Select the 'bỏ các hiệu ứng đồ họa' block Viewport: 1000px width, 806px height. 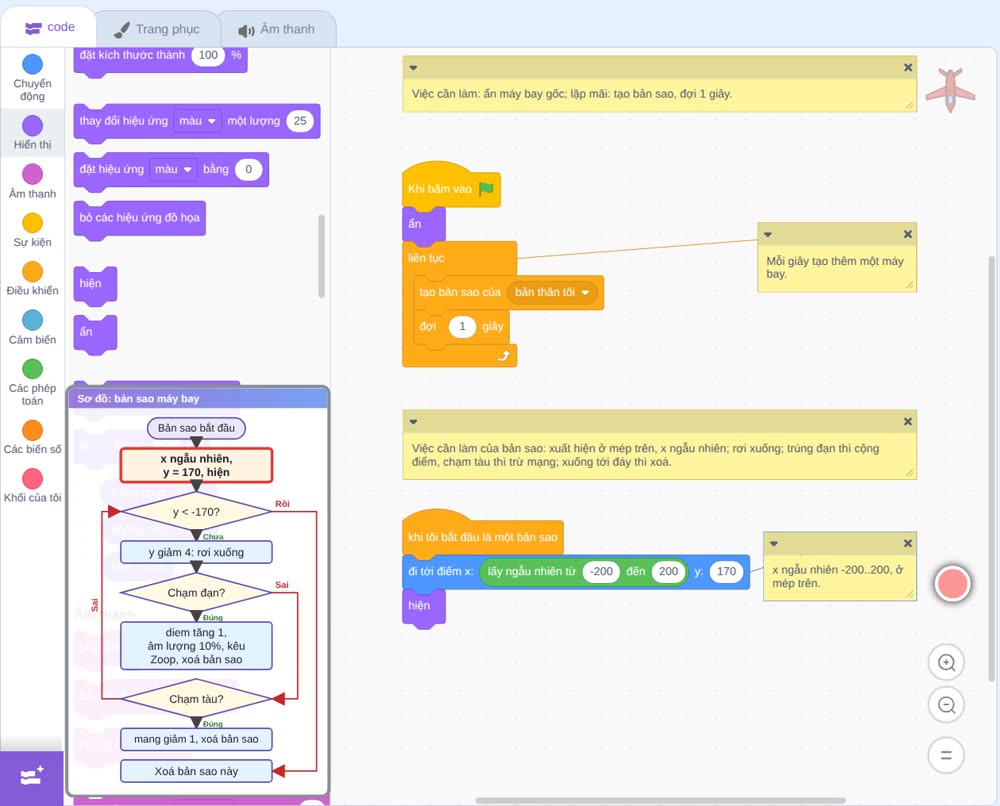pos(140,219)
